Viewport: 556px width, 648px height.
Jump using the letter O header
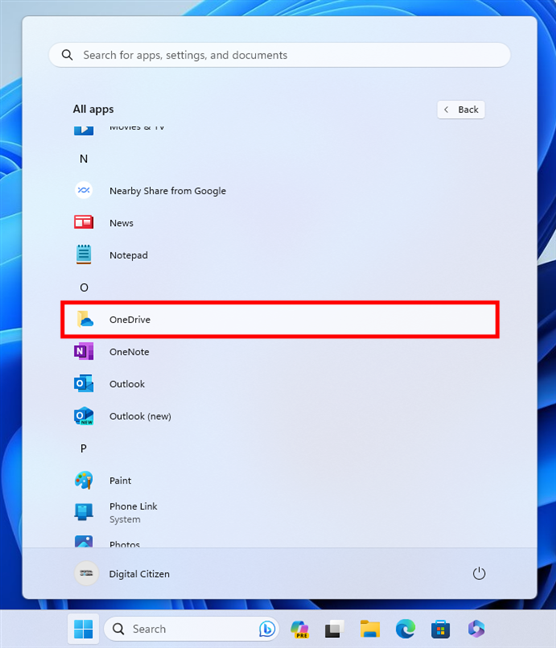84,288
